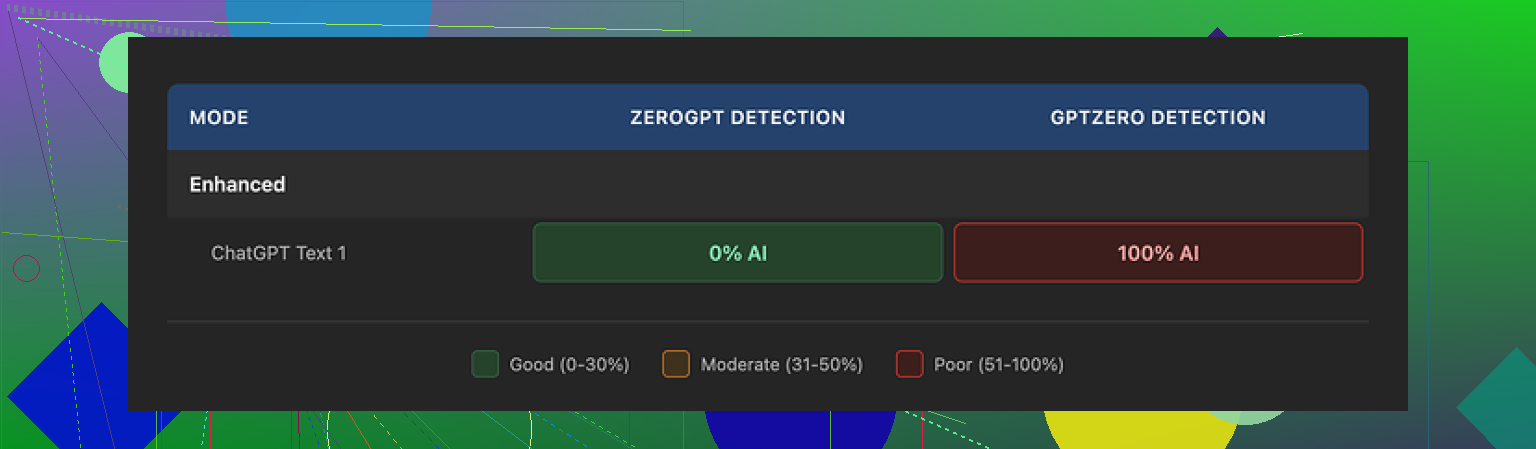Click the MODE column header
The width and height of the screenshot is (1536, 449).
219,118
